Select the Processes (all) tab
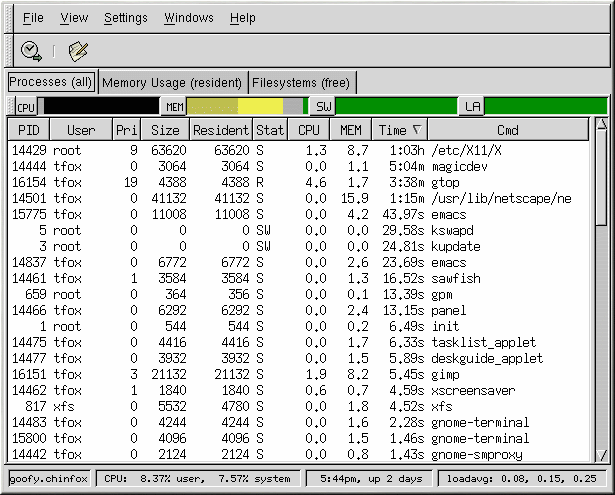 click(x=51, y=82)
